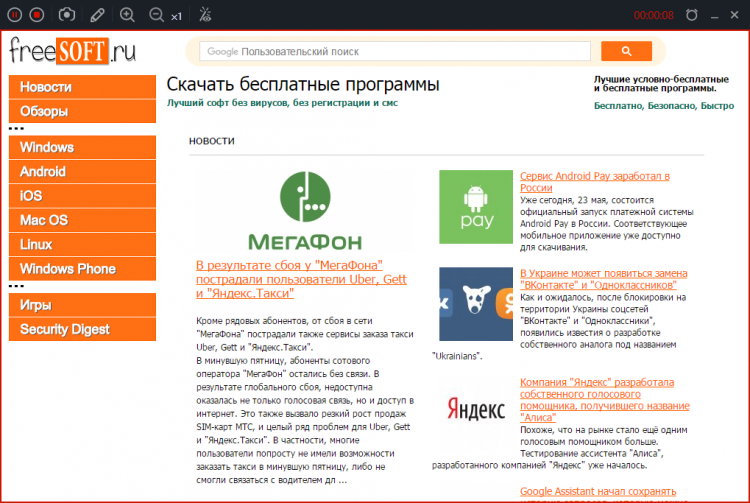
Task: Click the Бесплатно, Безопасно, Быстро text
Action: [x=664, y=106]
